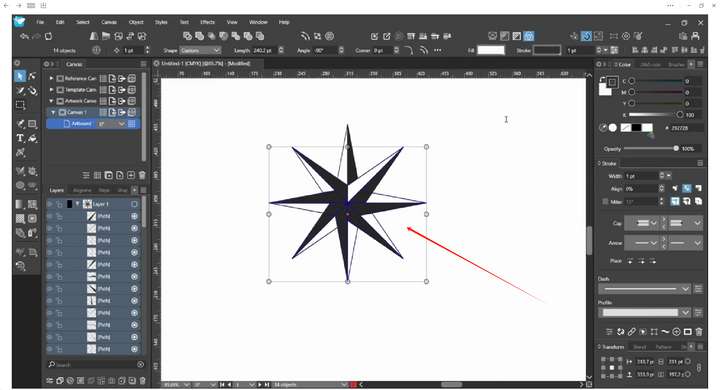This screenshot has height=390, width=720.
Task: Expand the Reference Canvas tree item
Action: (x=51, y=79)
